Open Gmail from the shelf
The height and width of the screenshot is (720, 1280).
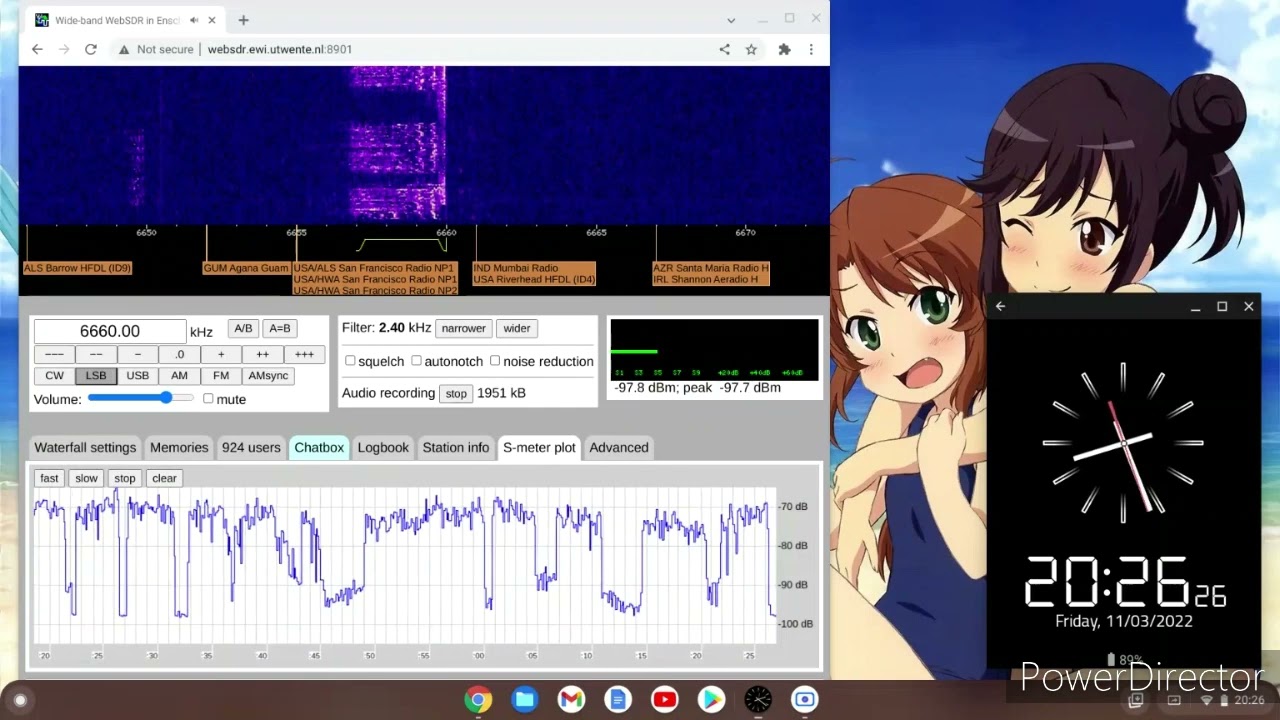tap(571, 700)
